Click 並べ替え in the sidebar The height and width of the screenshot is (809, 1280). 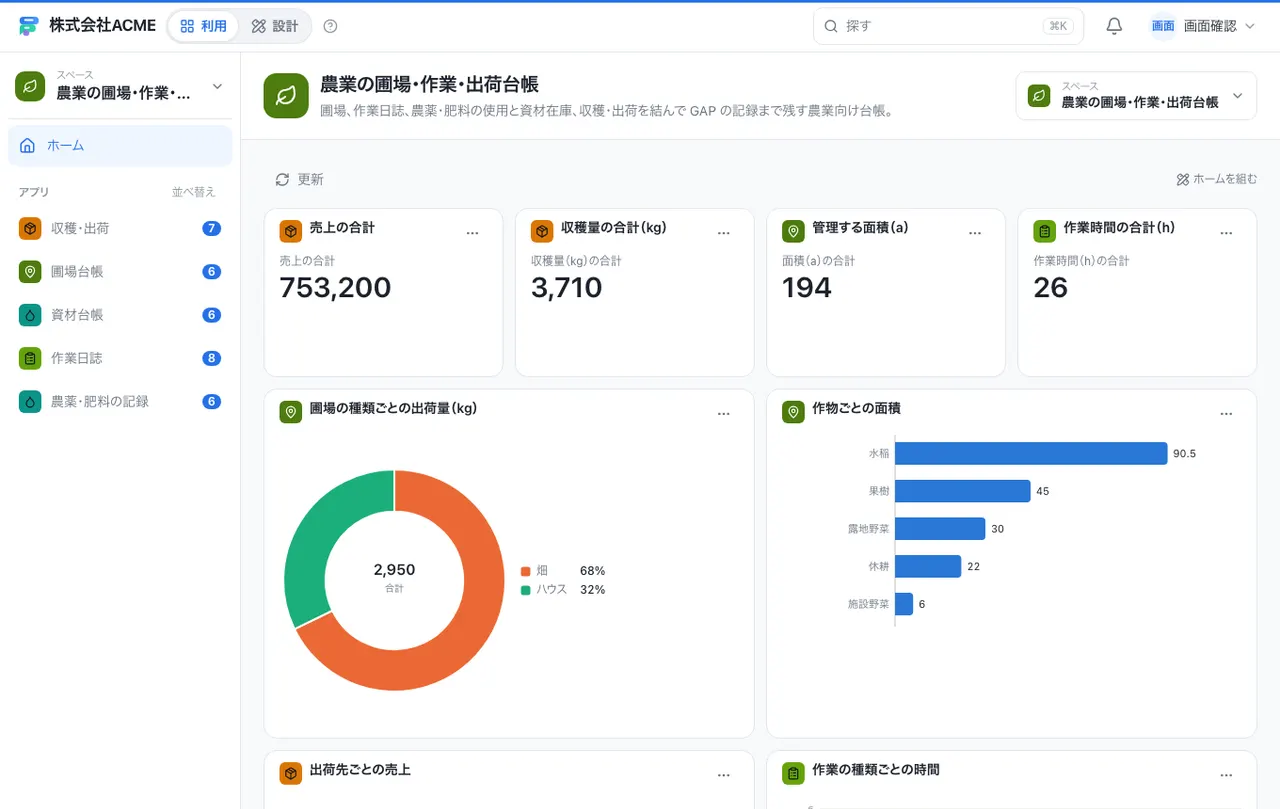pyautogui.click(x=194, y=192)
